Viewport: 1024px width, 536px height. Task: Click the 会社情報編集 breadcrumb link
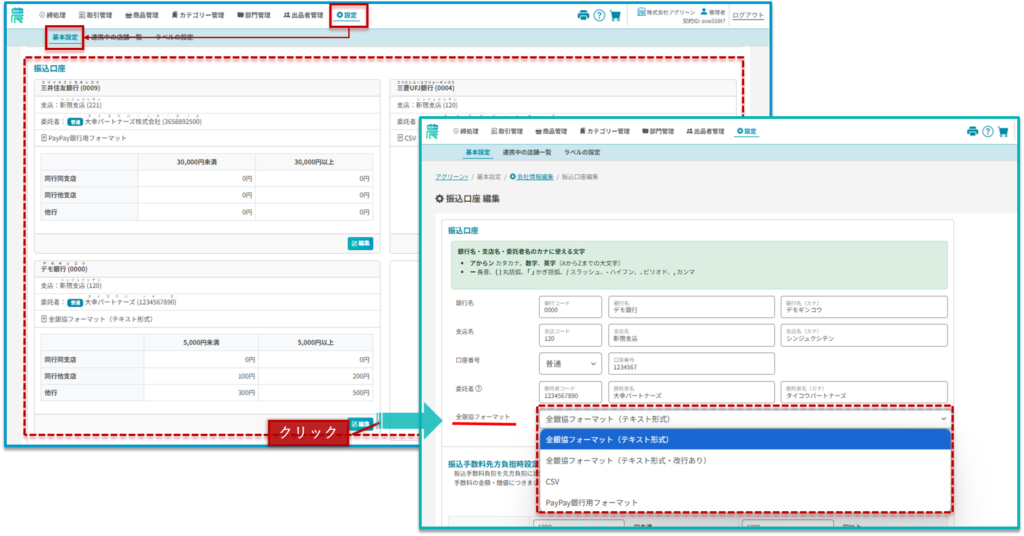530,176
